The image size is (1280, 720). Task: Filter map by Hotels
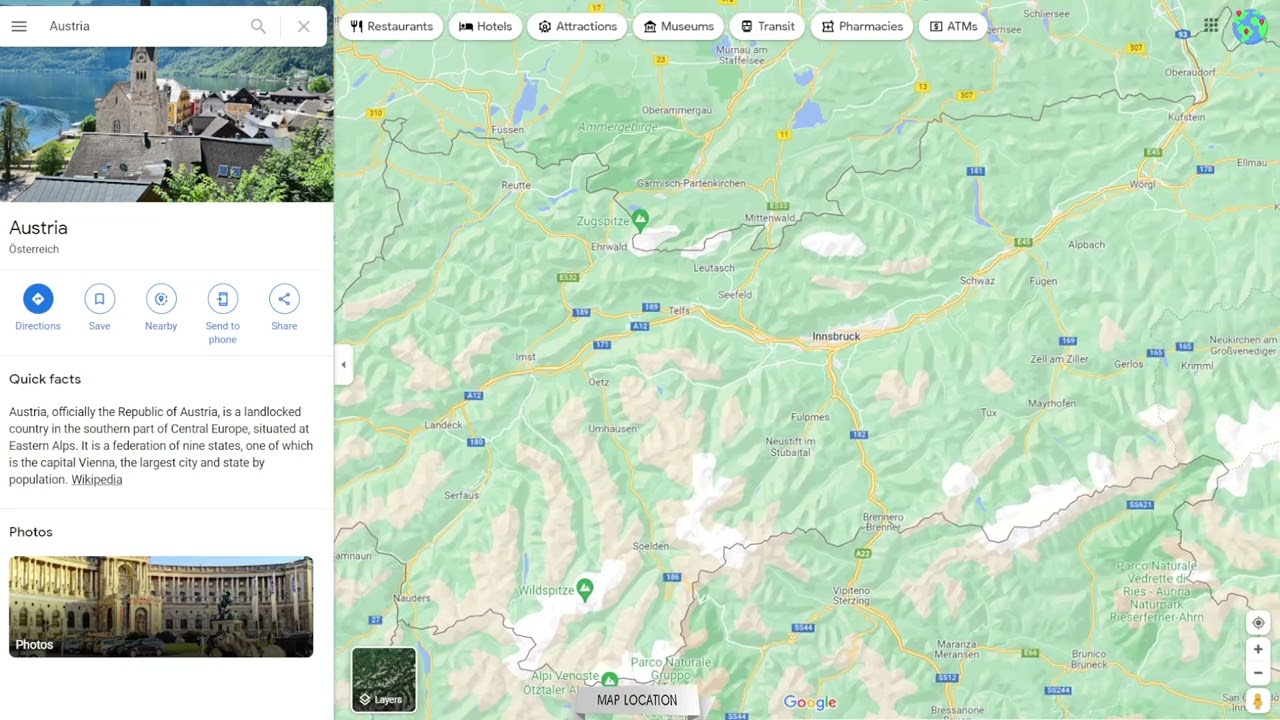click(485, 27)
